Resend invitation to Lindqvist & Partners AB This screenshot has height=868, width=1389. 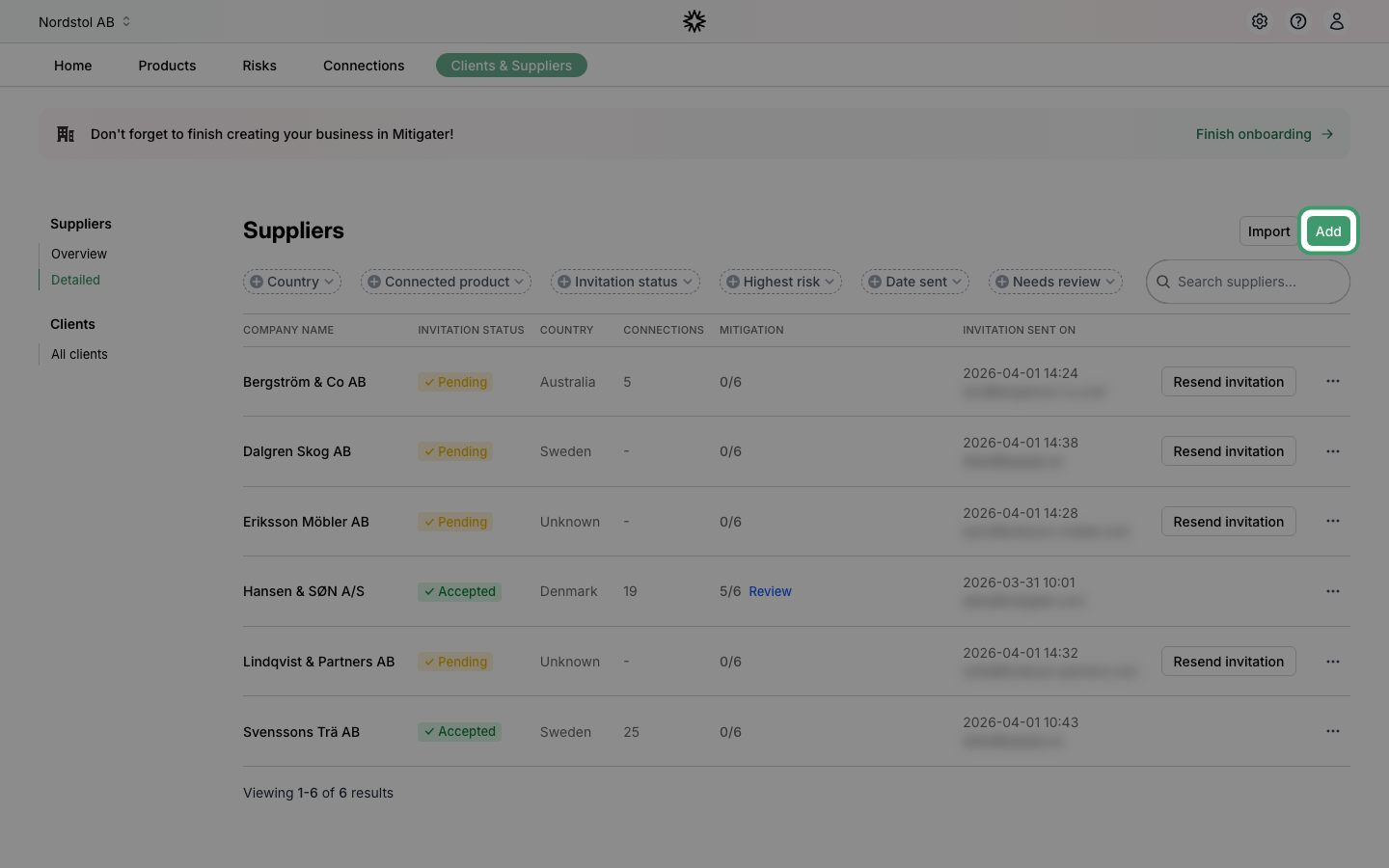coord(1229,662)
